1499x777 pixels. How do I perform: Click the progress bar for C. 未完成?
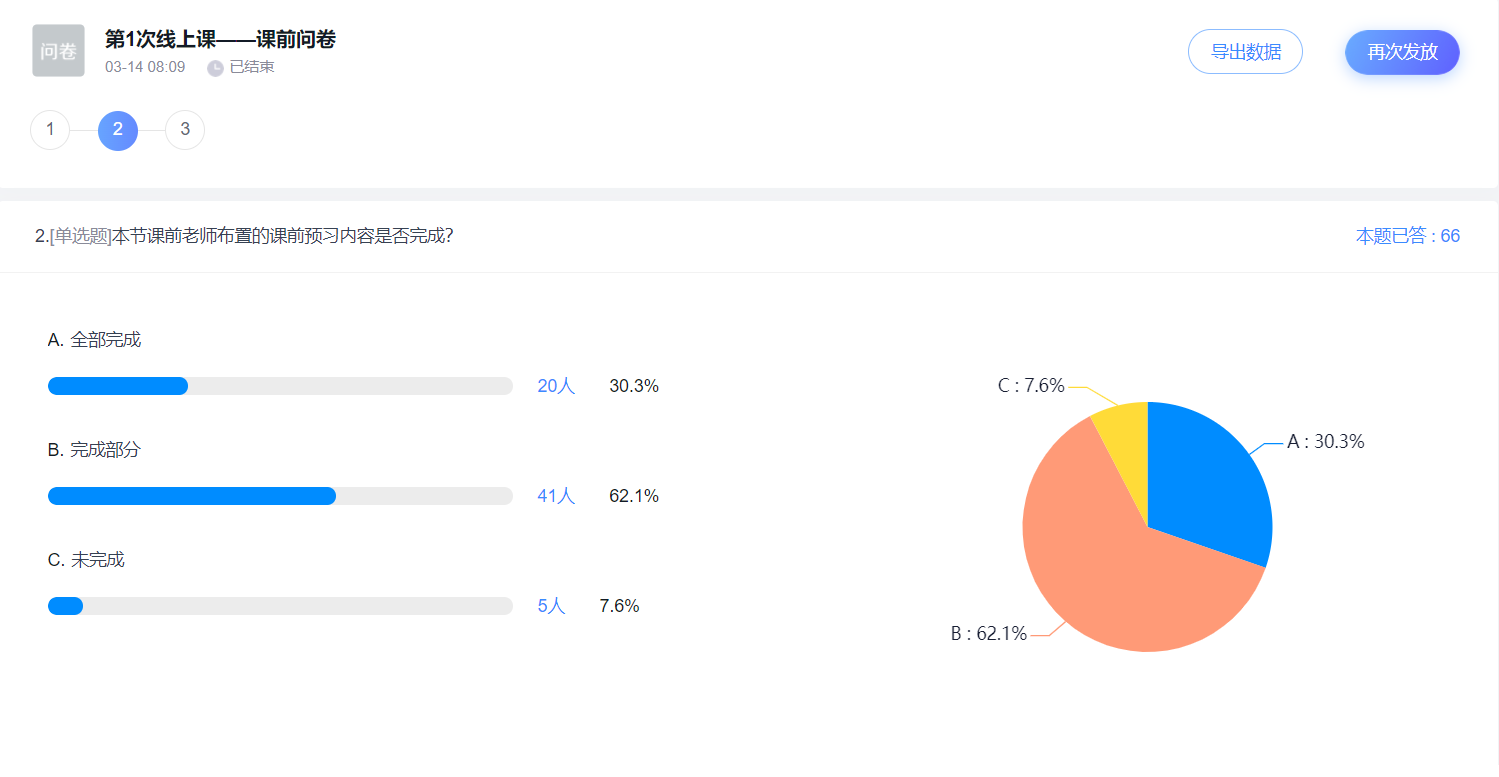pos(280,606)
